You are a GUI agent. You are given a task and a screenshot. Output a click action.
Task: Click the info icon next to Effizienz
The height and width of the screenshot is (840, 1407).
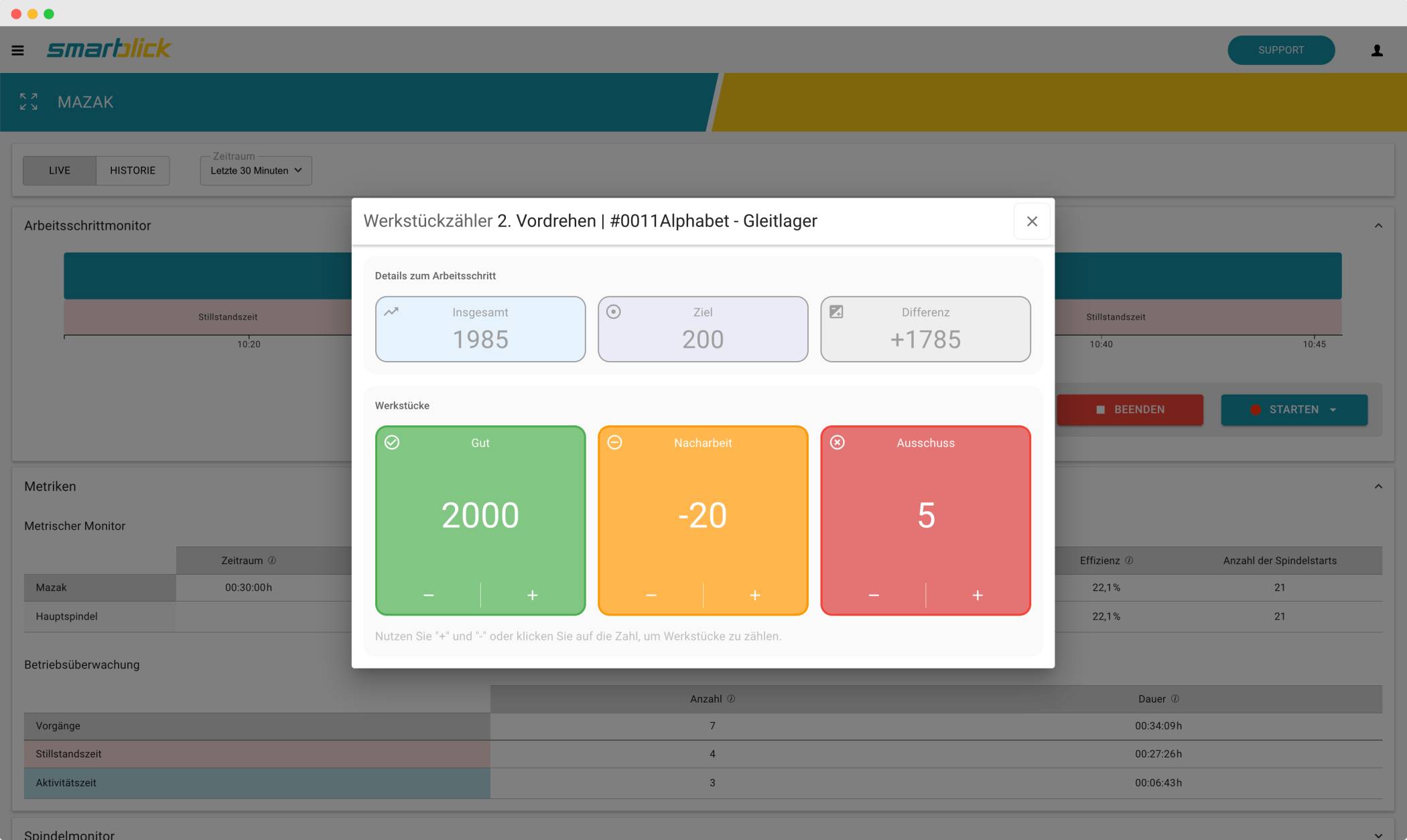(1129, 561)
